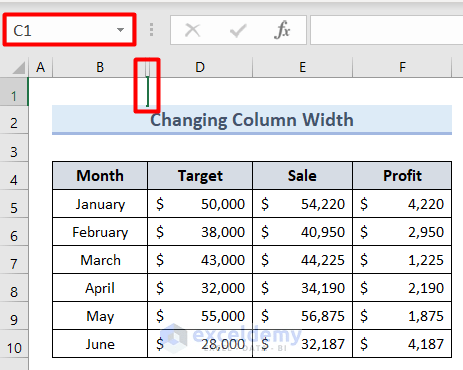Select the 2,950 profit cell
463x370 pixels.
[x=402, y=232]
